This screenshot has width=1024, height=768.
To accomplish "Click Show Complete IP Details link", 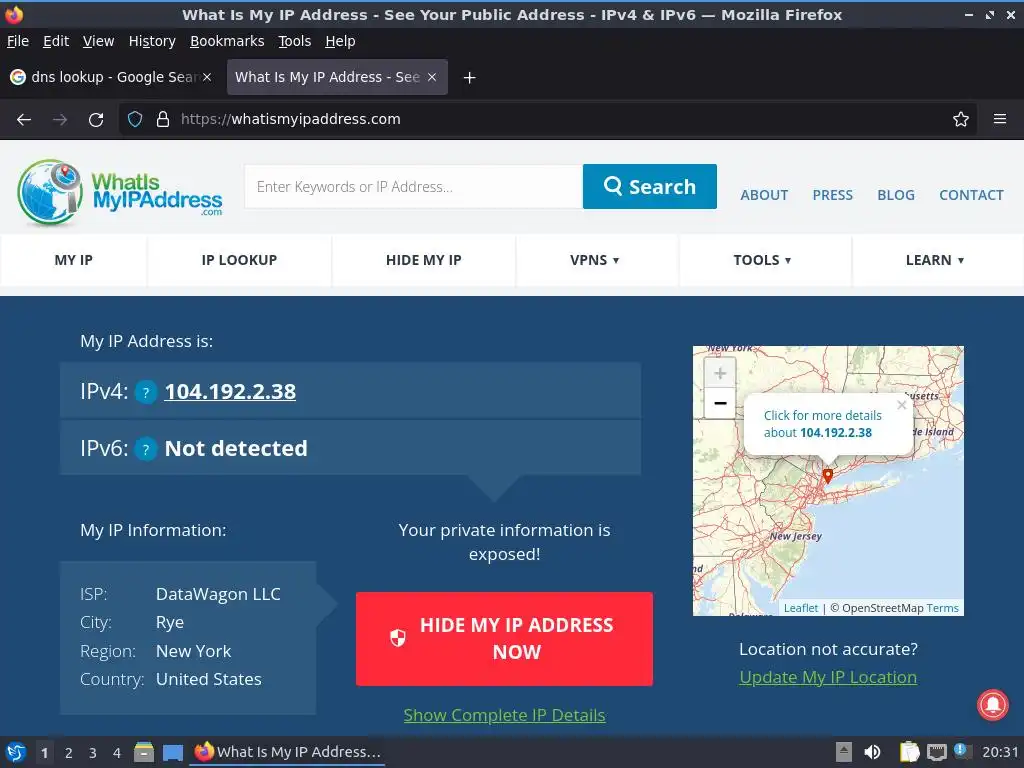I will point(504,715).
